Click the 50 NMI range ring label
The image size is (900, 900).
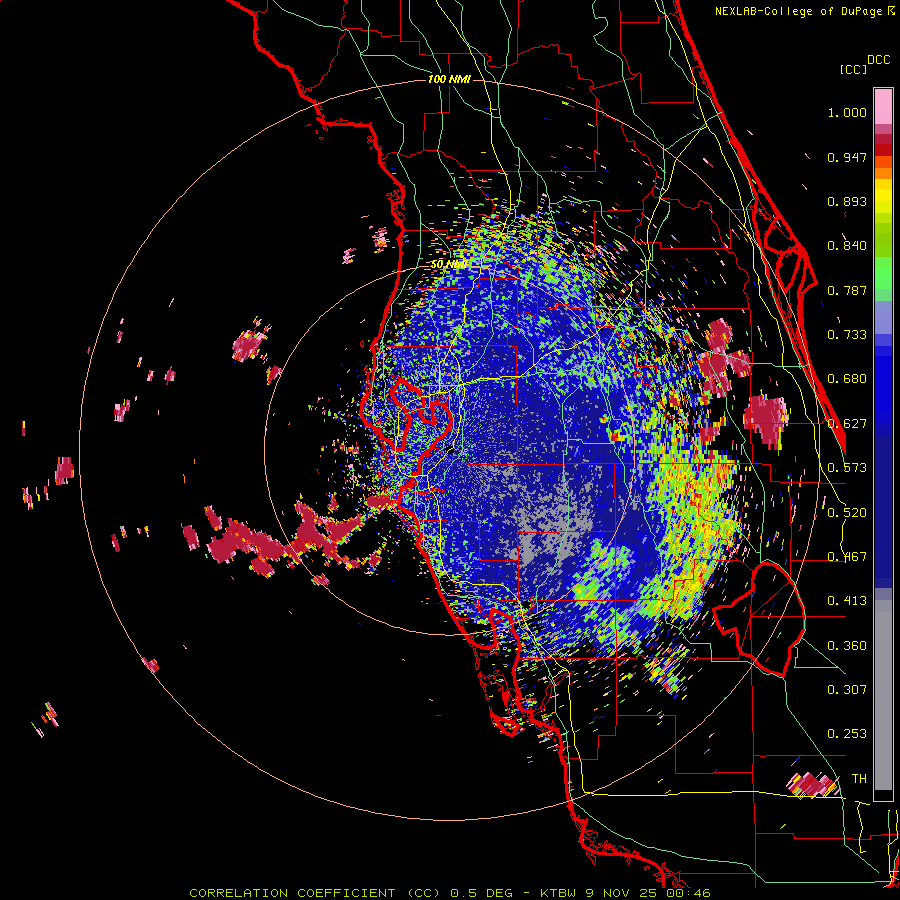(448, 265)
